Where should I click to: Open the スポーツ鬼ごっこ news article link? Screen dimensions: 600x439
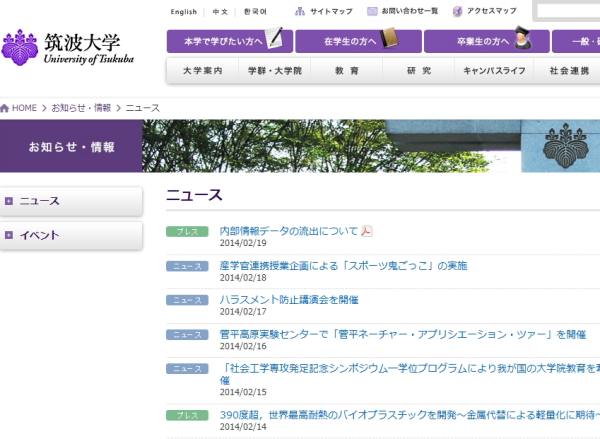point(343,265)
